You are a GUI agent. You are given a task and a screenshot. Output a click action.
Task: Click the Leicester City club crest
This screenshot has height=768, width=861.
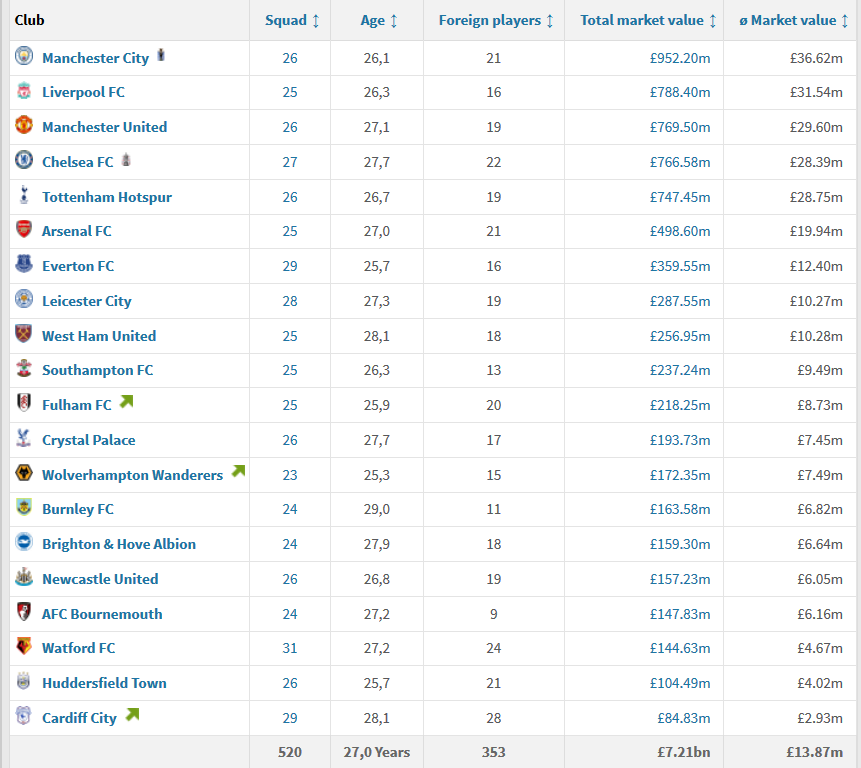pyautogui.click(x=24, y=299)
